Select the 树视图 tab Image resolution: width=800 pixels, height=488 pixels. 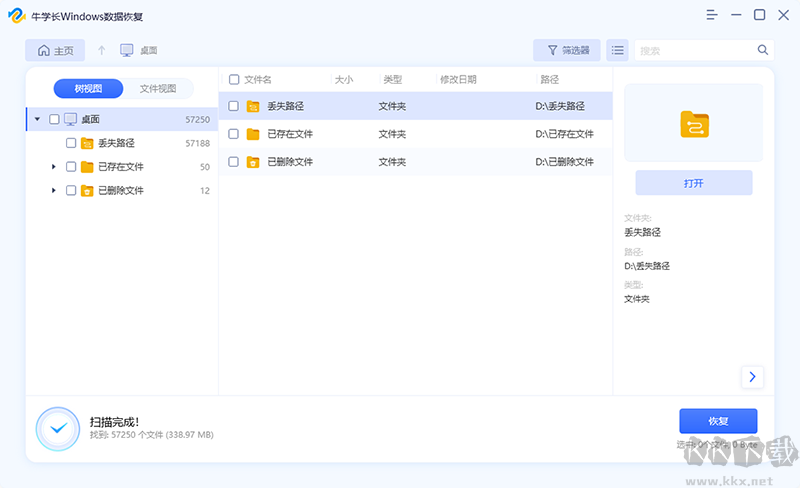coord(88,89)
